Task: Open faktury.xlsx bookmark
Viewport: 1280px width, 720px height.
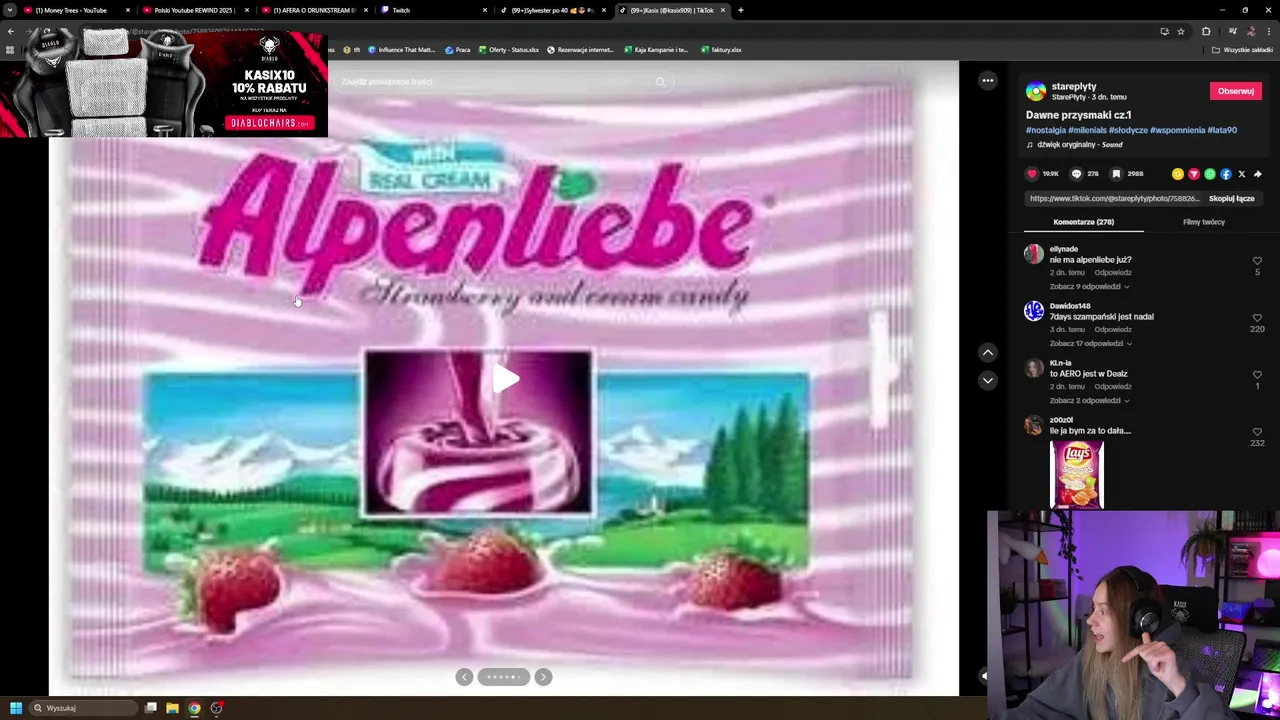Action: click(721, 50)
